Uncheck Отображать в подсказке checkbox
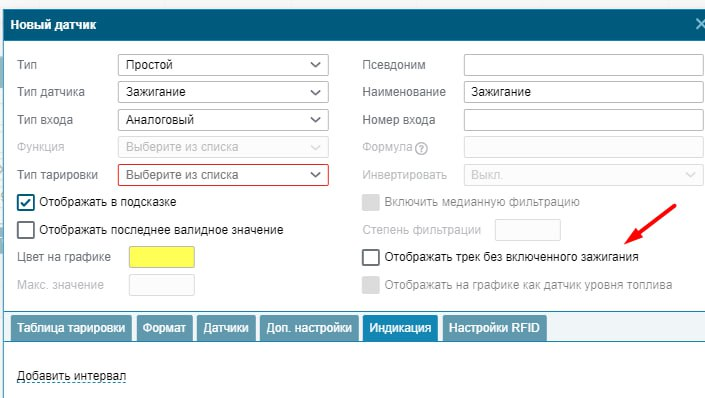 pos(26,203)
